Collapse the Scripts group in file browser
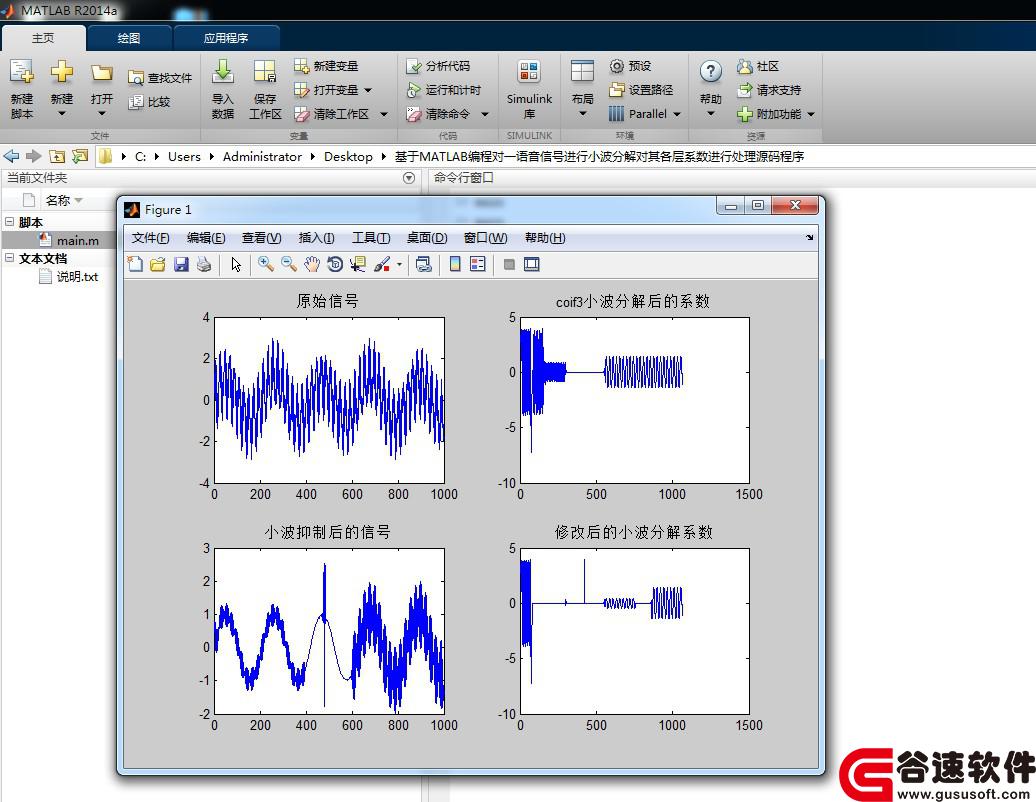 point(10,222)
